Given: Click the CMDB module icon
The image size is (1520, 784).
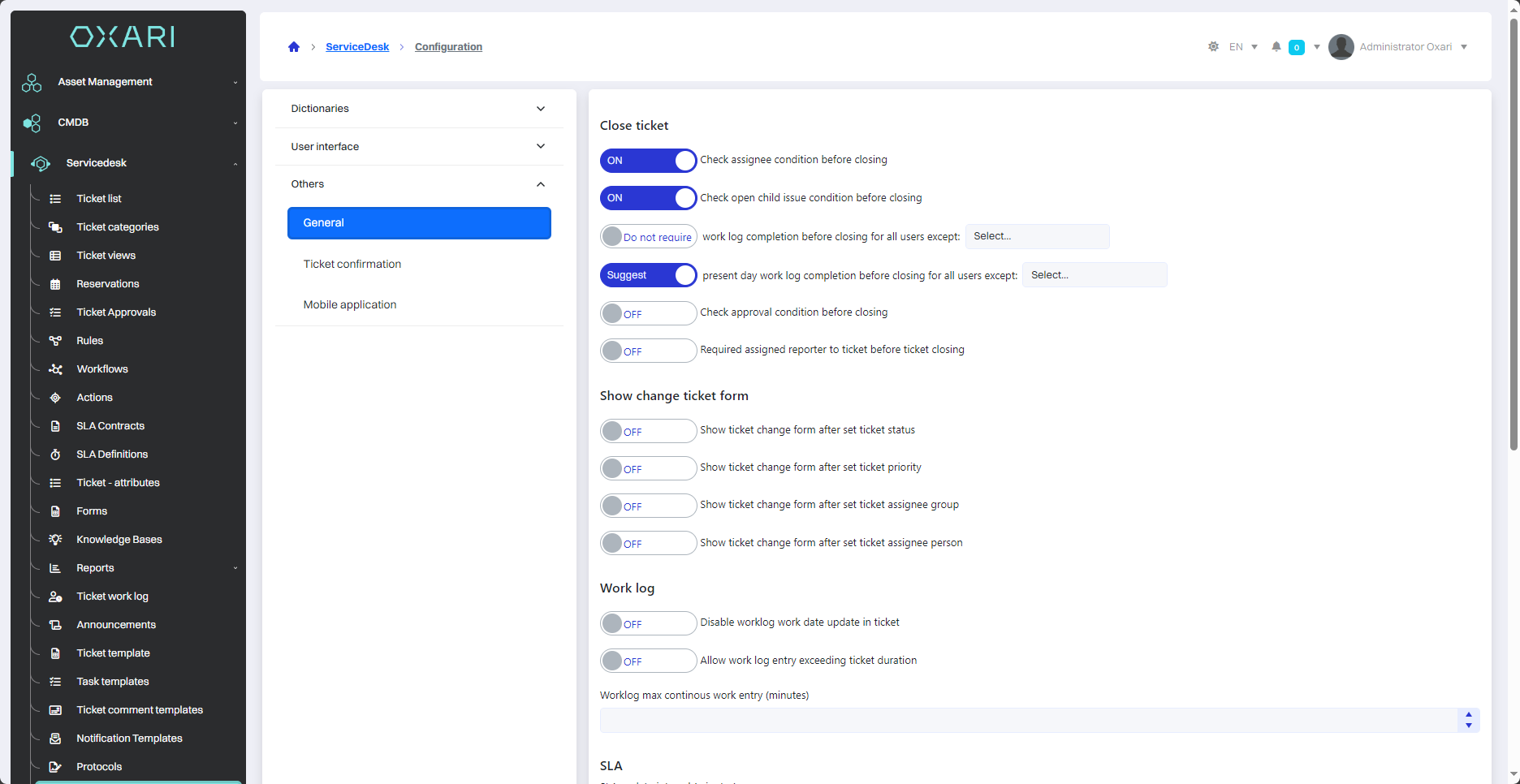Looking at the screenshot, I should (32, 123).
